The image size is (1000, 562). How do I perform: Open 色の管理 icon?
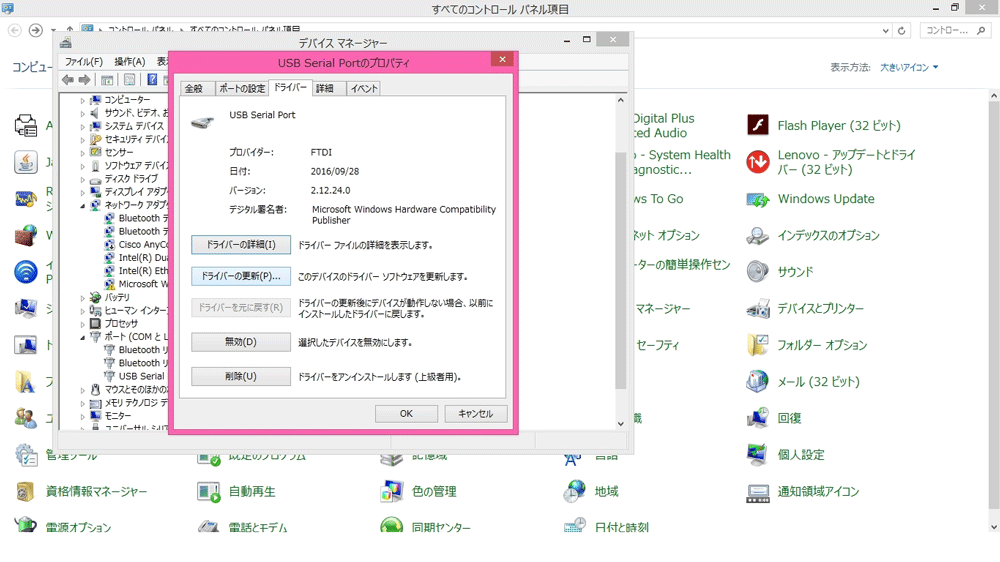(392, 492)
